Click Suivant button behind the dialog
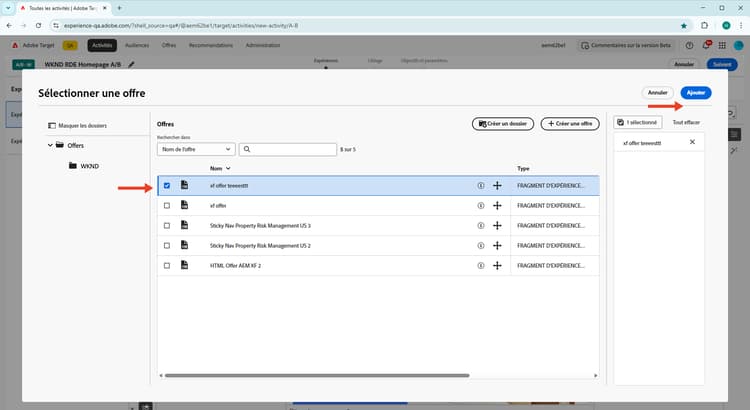This screenshot has height=410, width=750. coord(722,64)
